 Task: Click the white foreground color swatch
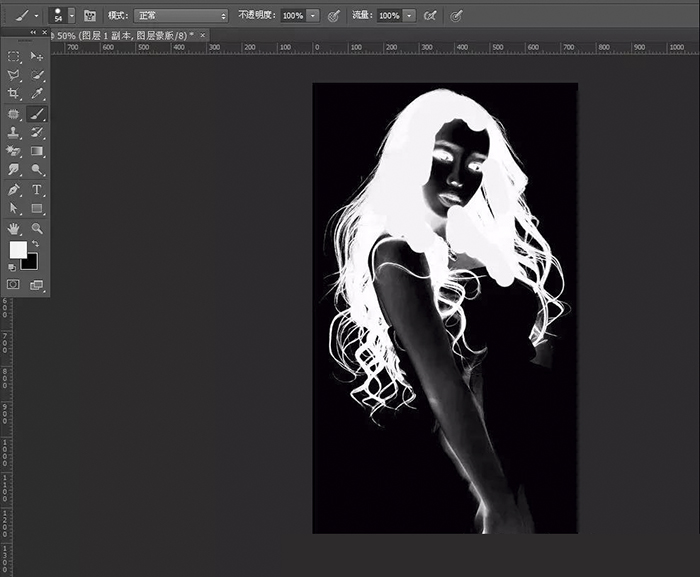point(17,250)
